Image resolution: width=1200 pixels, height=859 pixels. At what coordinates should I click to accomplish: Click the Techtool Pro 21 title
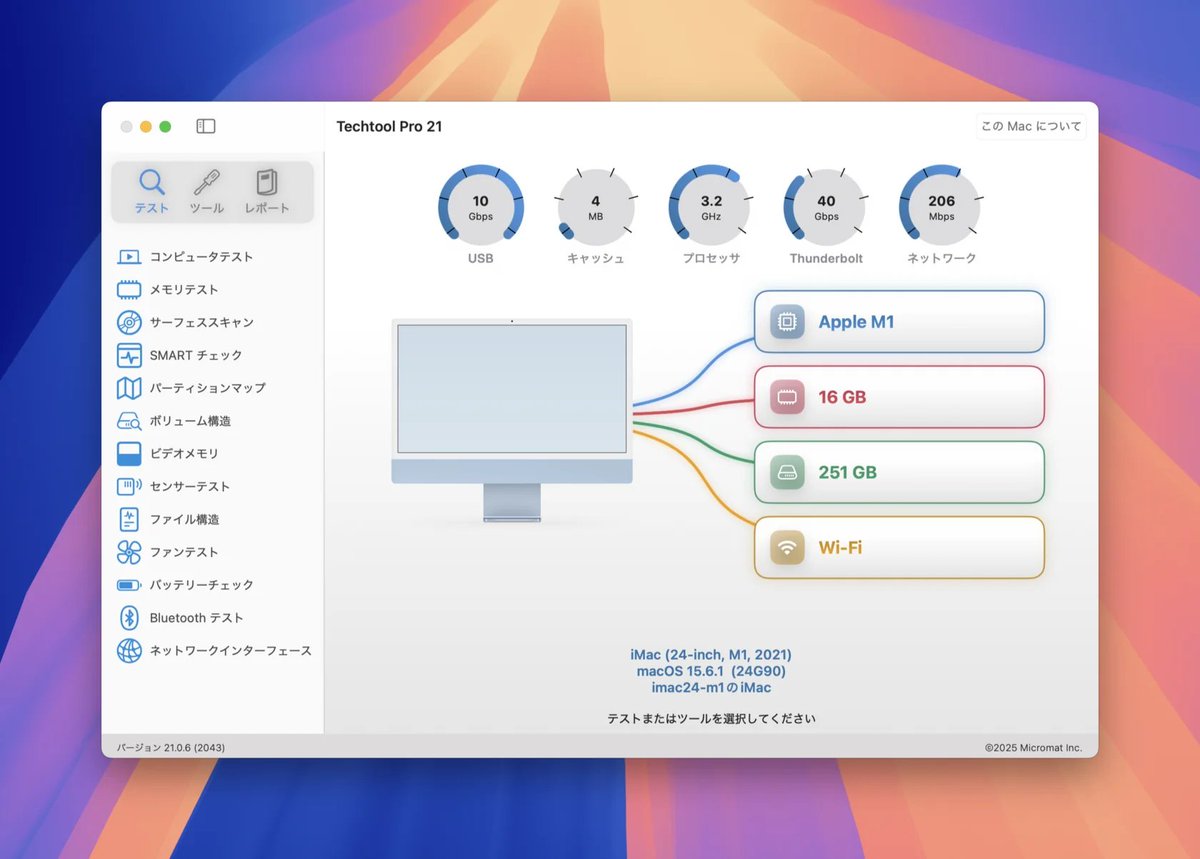(389, 127)
